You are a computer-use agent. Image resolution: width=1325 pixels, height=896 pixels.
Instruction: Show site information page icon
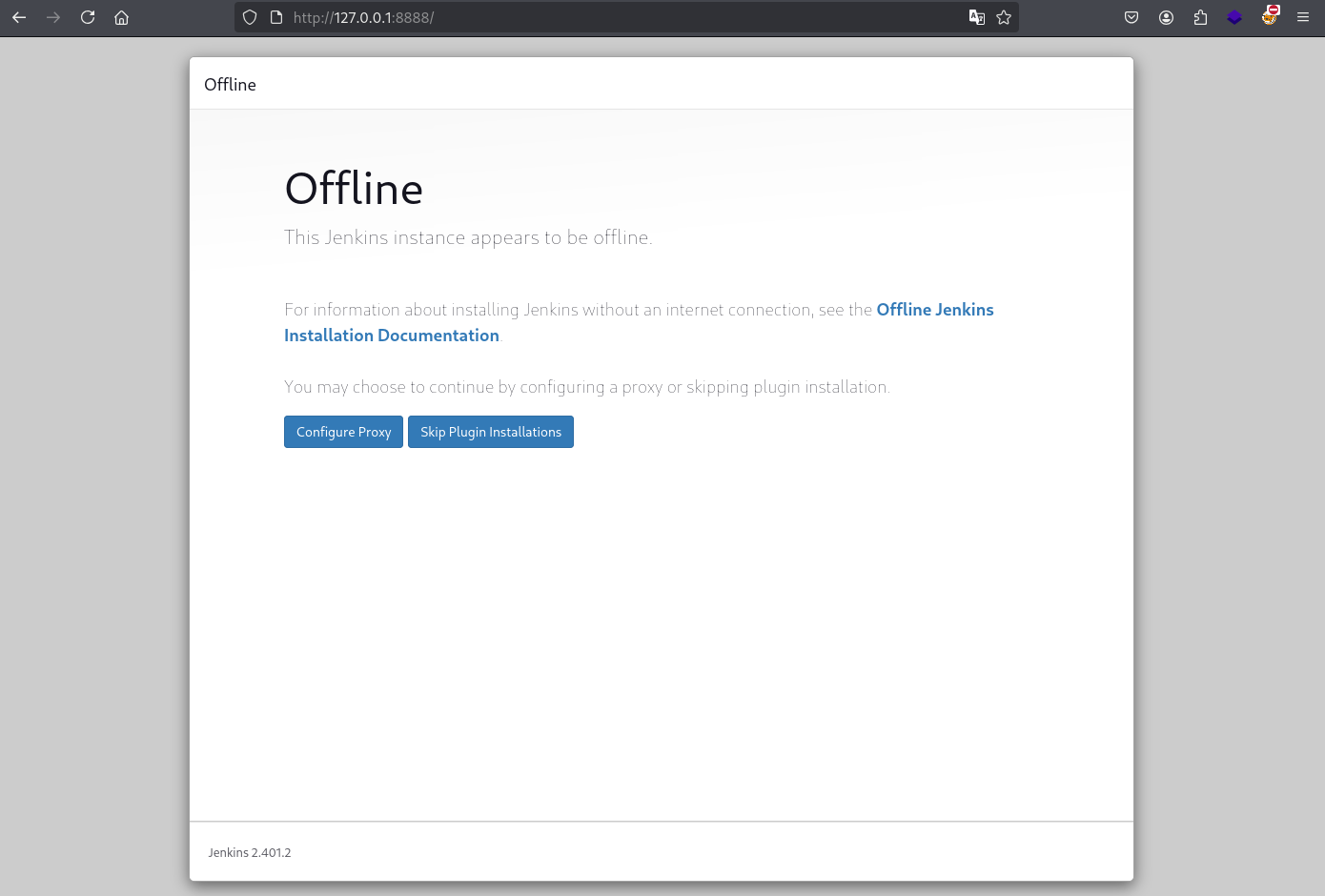click(276, 17)
